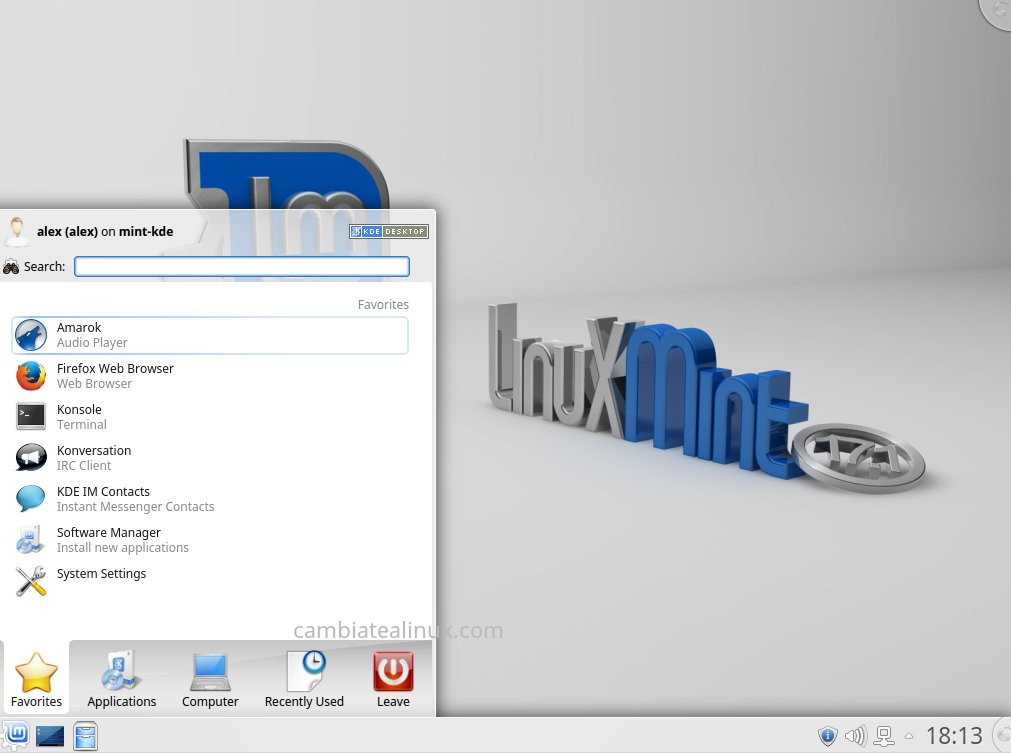The image size is (1011, 753).
Task: Open KDE IM Contacts chat bubble icon
Action: tap(31, 498)
